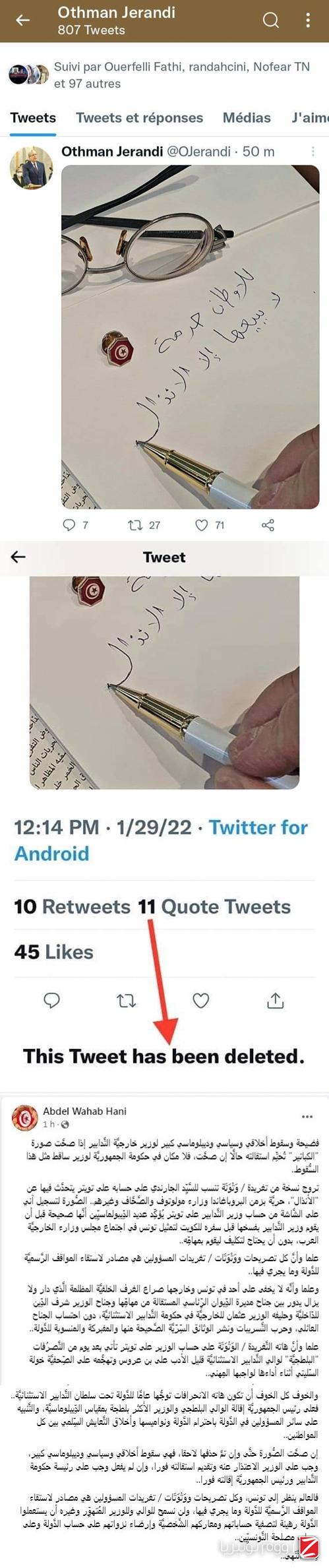Tap the reply bubble below 45 Likes
The height and width of the screenshot is (1568, 329).
52,1001
